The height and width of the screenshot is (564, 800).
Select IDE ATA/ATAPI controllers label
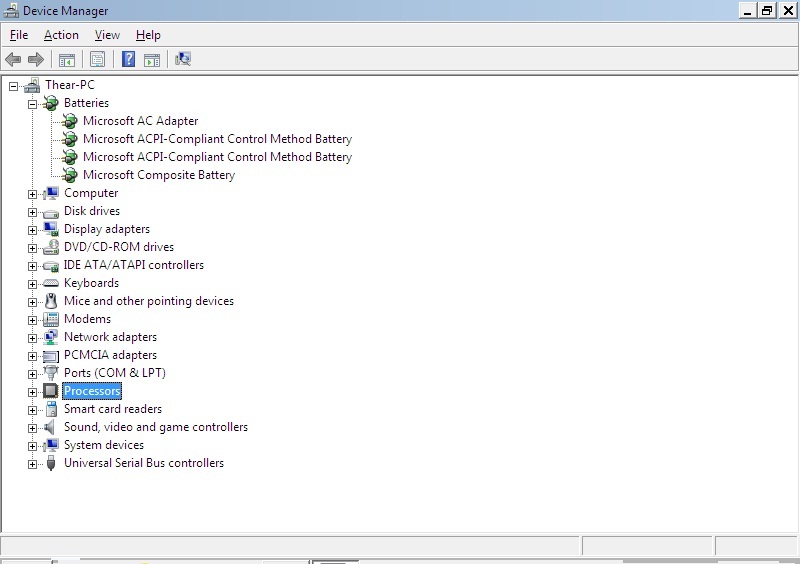pyautogui.click(x=134, y=265)
